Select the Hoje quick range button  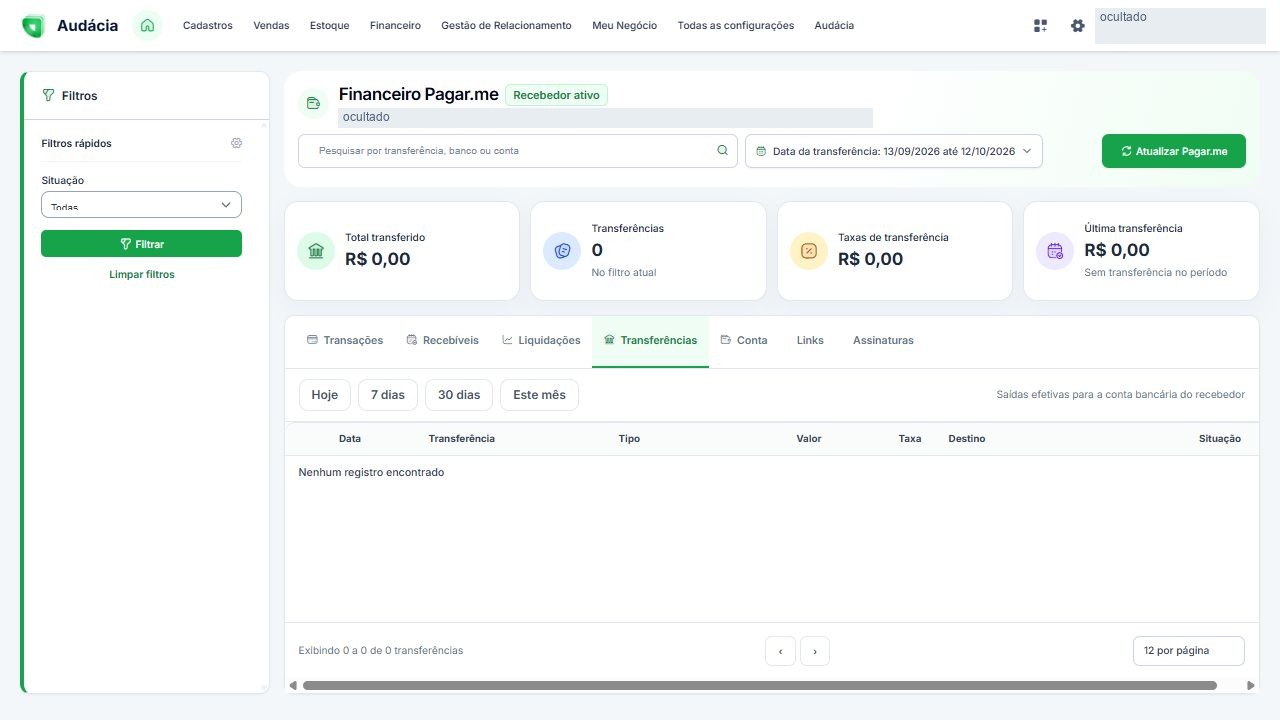[325, 395]
